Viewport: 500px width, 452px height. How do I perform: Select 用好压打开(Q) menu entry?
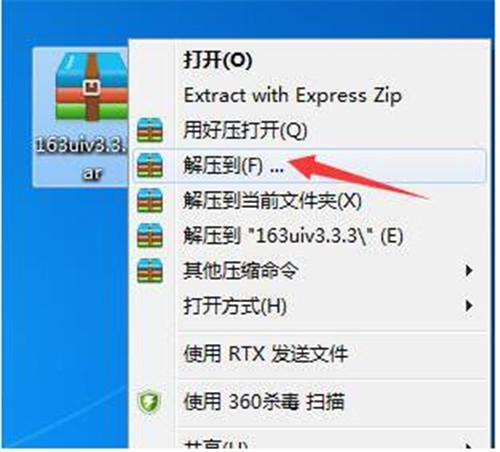pos(309,130)
